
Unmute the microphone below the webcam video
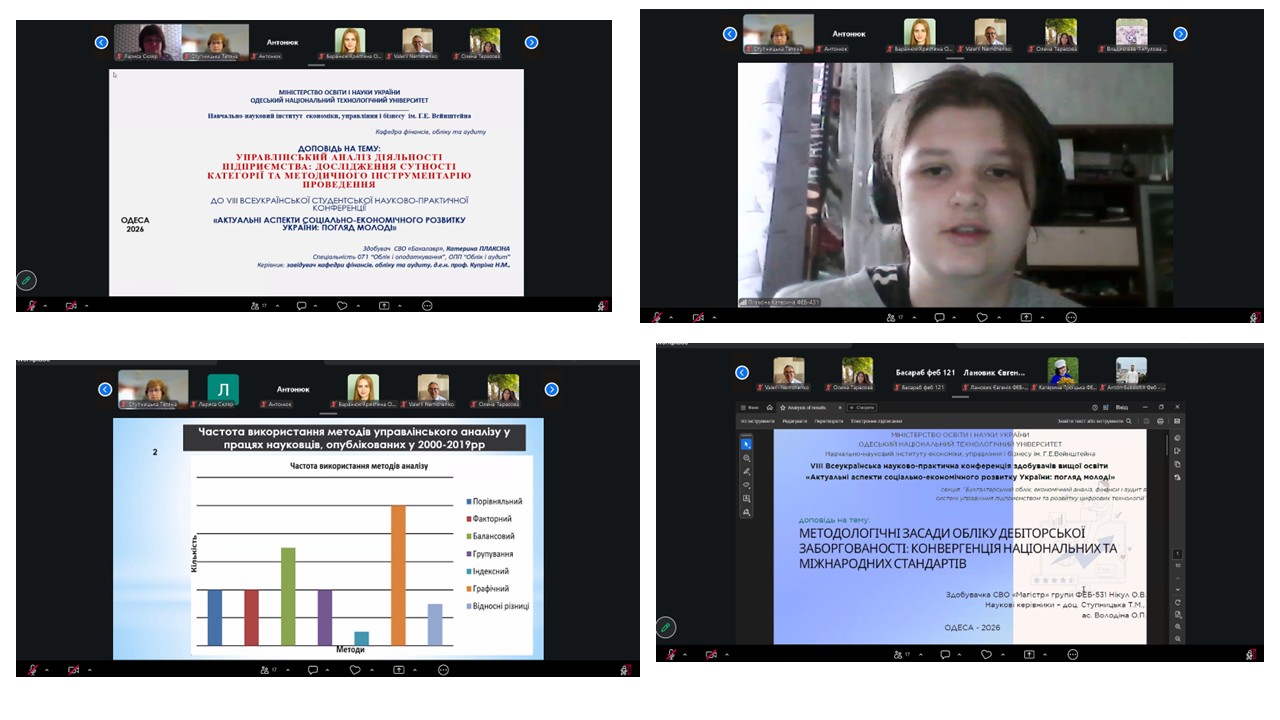coord(656,317)
